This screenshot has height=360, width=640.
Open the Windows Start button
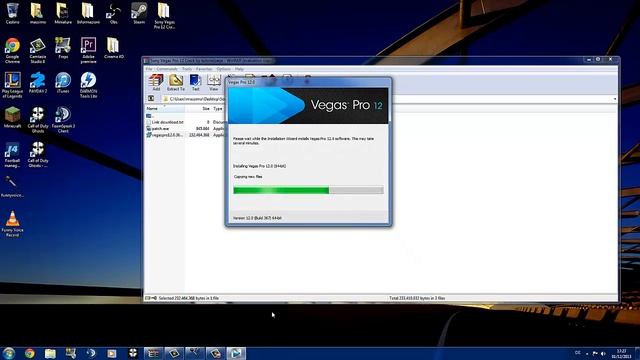(9, 353)
